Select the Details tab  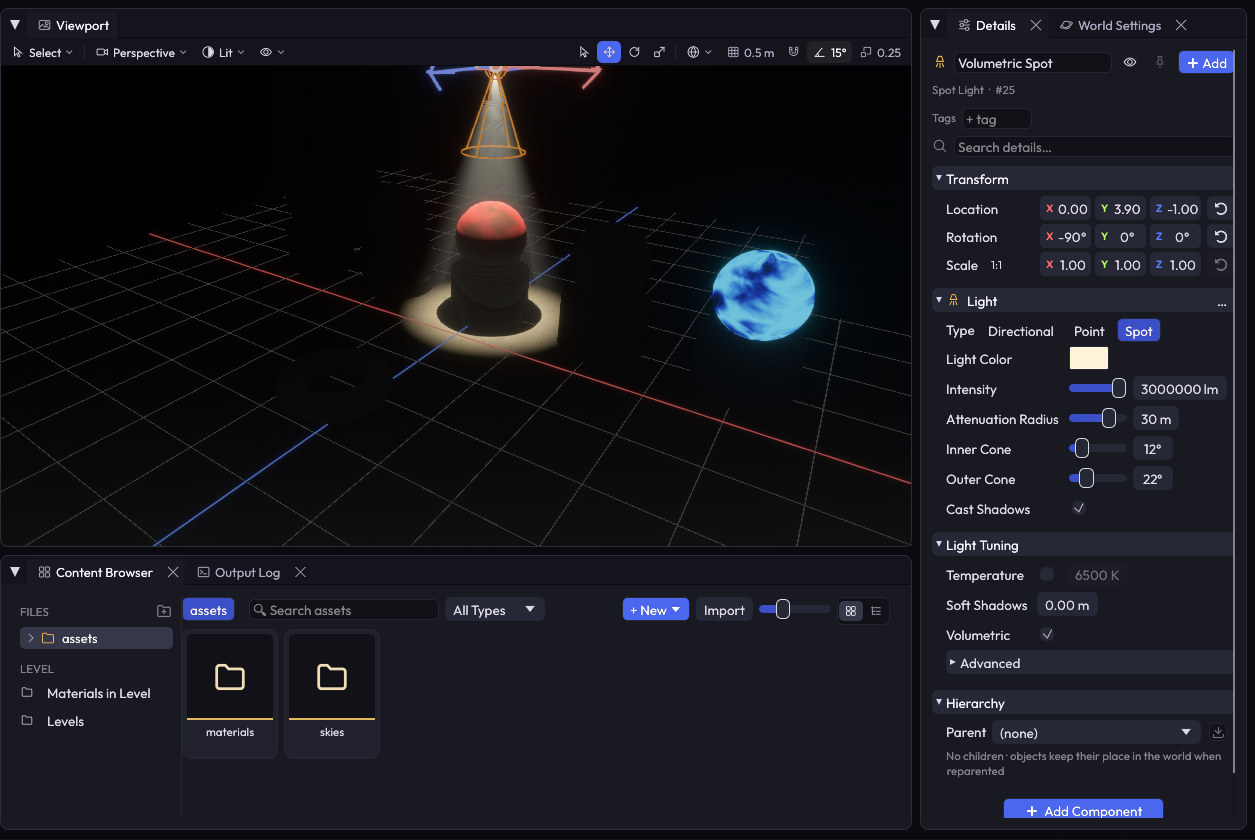point(986,25)
